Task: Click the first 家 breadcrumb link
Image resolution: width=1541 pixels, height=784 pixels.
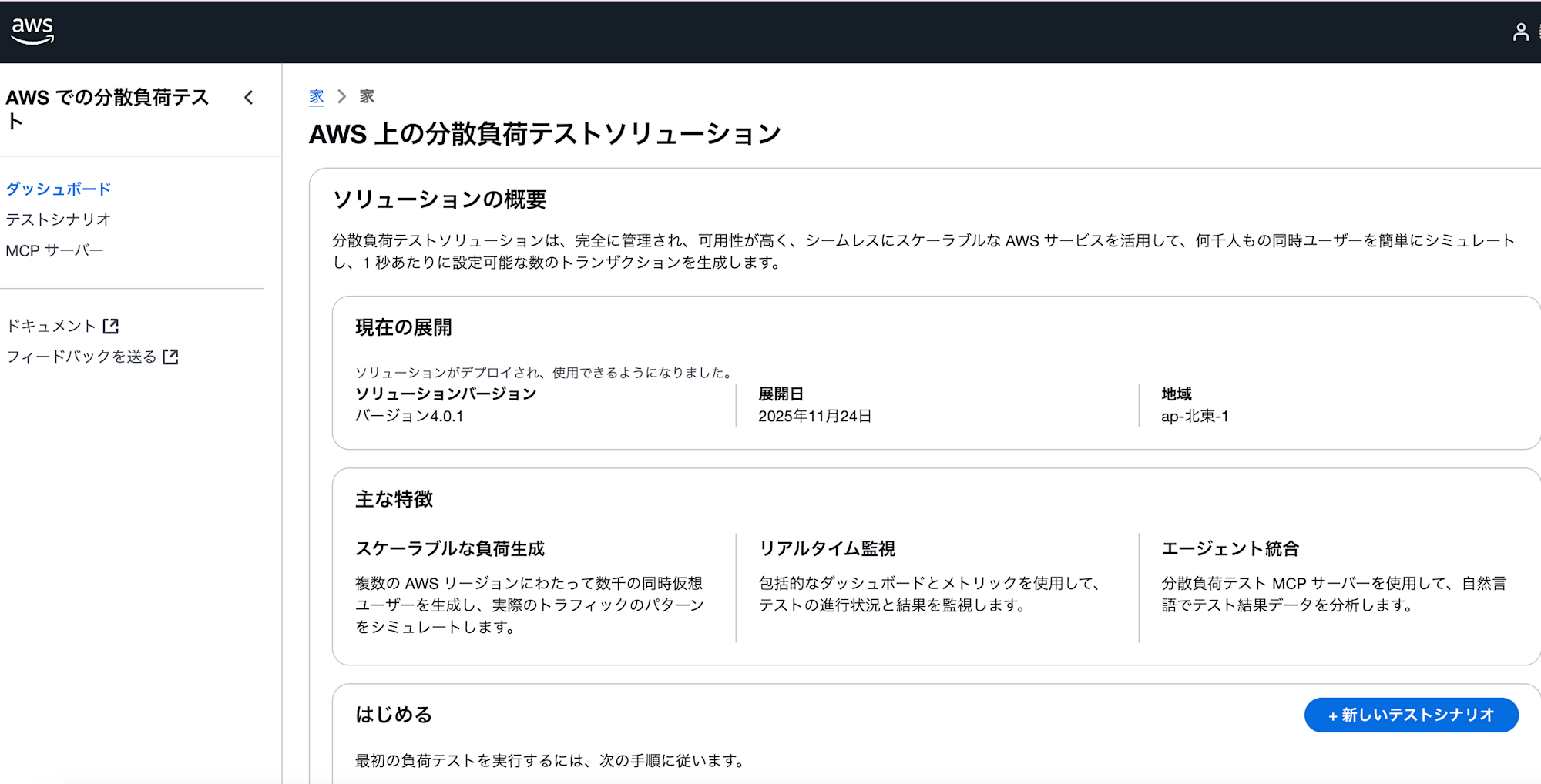Action: [x=317, y=96]
